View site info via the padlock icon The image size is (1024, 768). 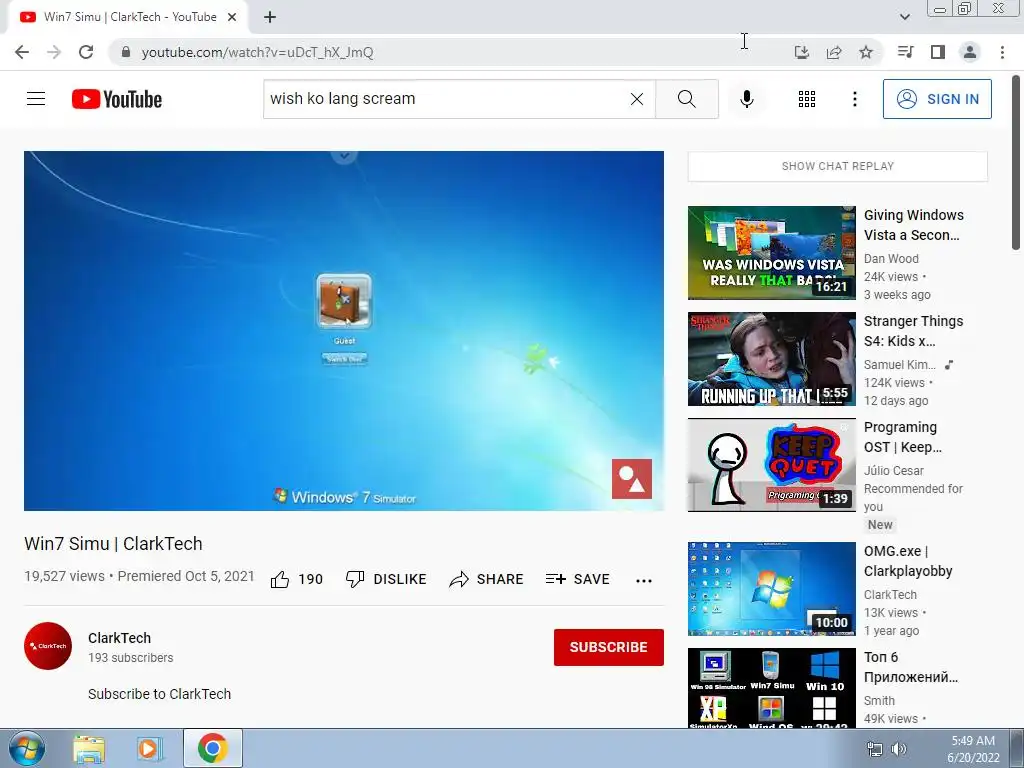tap(126, 52)
